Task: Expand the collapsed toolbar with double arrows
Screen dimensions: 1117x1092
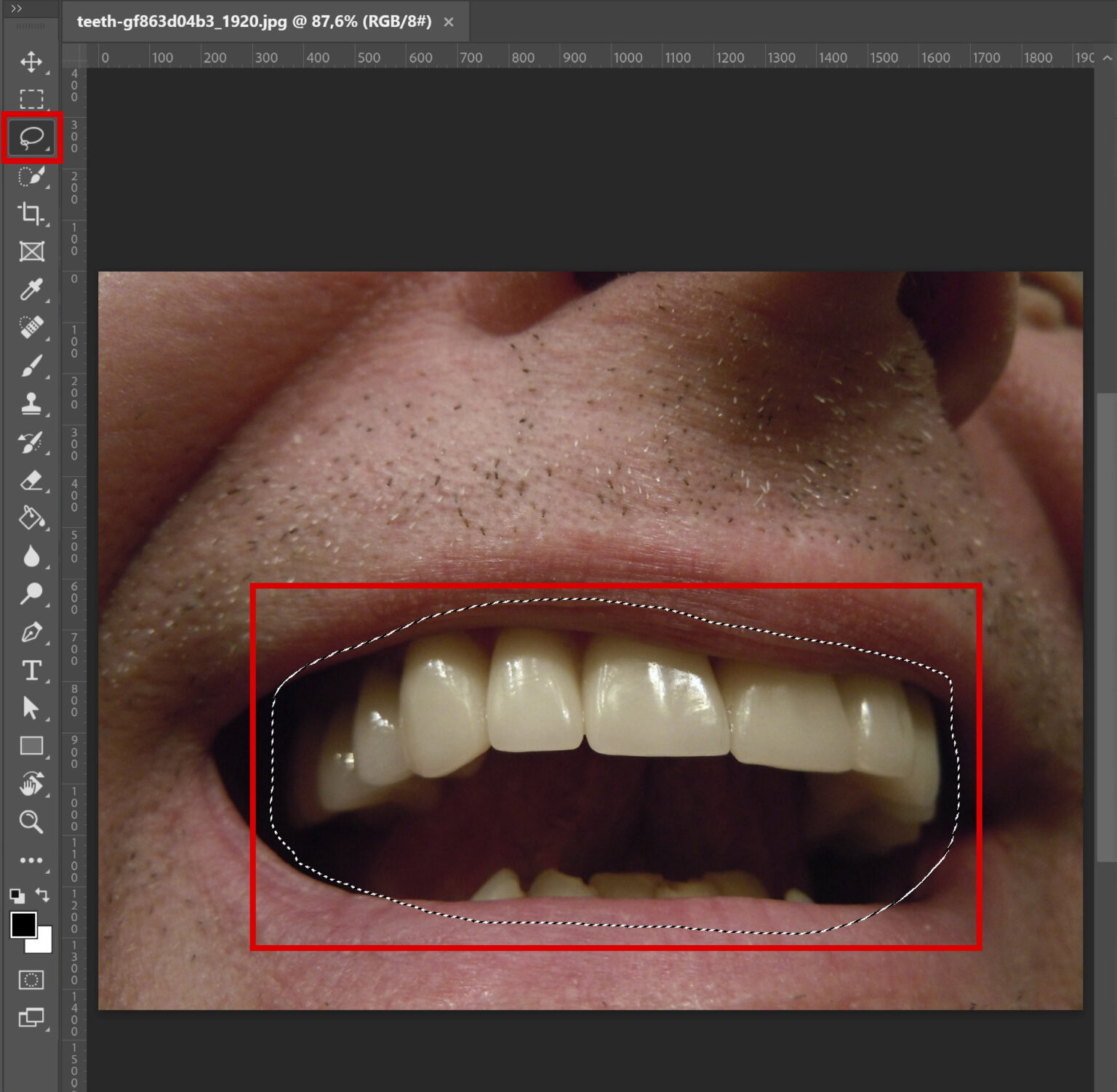Action: coord(16,8)
